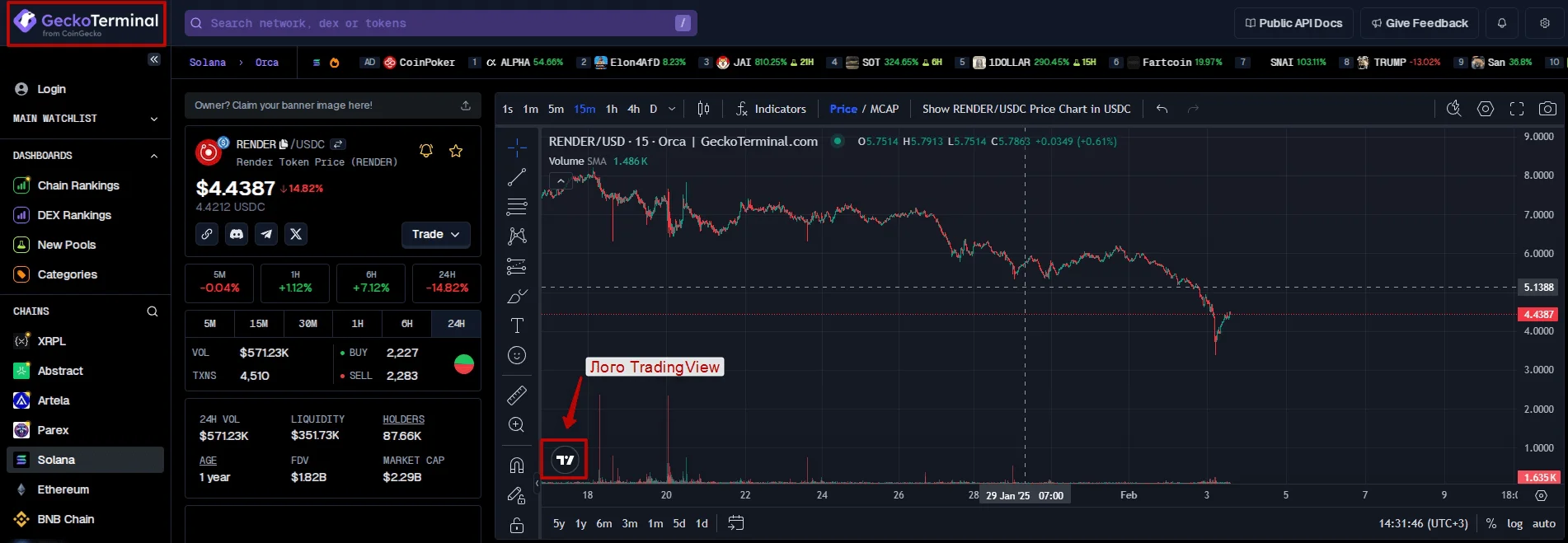Click the TradingView logo on chart
Screen dimensions: 1568x543
[x=565, y=460]
